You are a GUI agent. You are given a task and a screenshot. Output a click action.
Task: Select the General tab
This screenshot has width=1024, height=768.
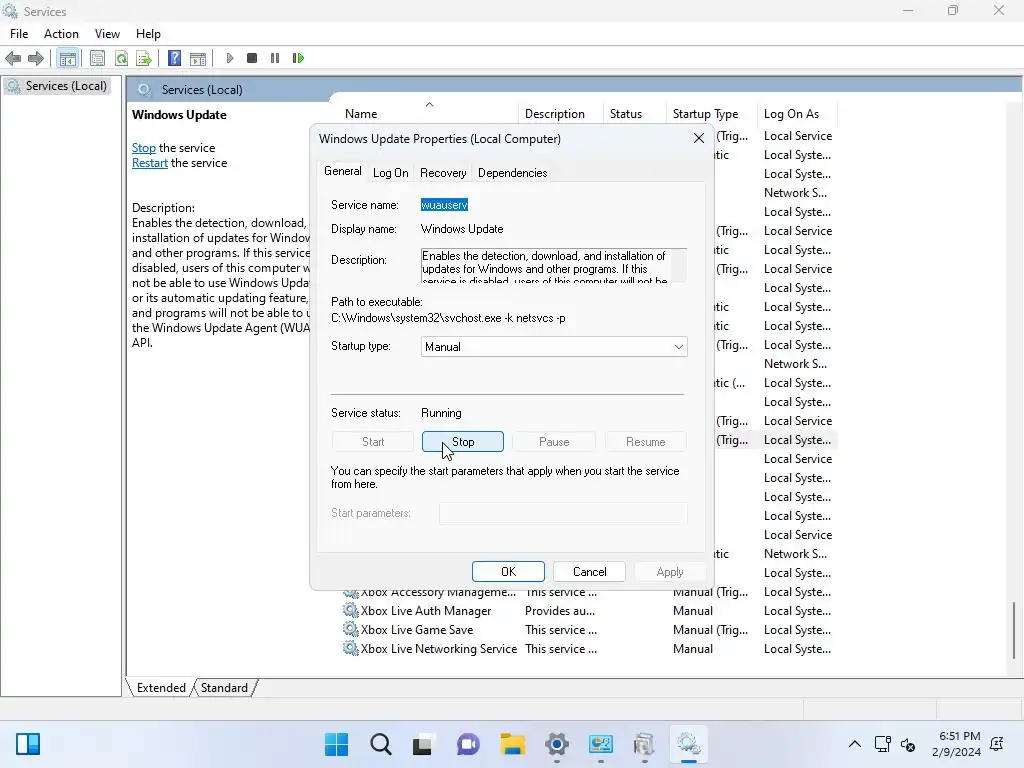pyautogui.click(x=343, y=171)
